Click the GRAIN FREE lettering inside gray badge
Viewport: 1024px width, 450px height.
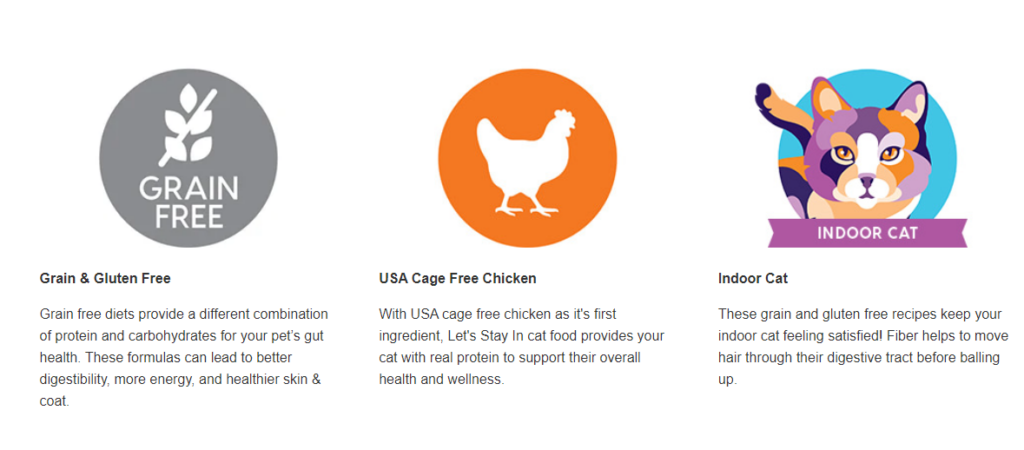click(189, 202)
